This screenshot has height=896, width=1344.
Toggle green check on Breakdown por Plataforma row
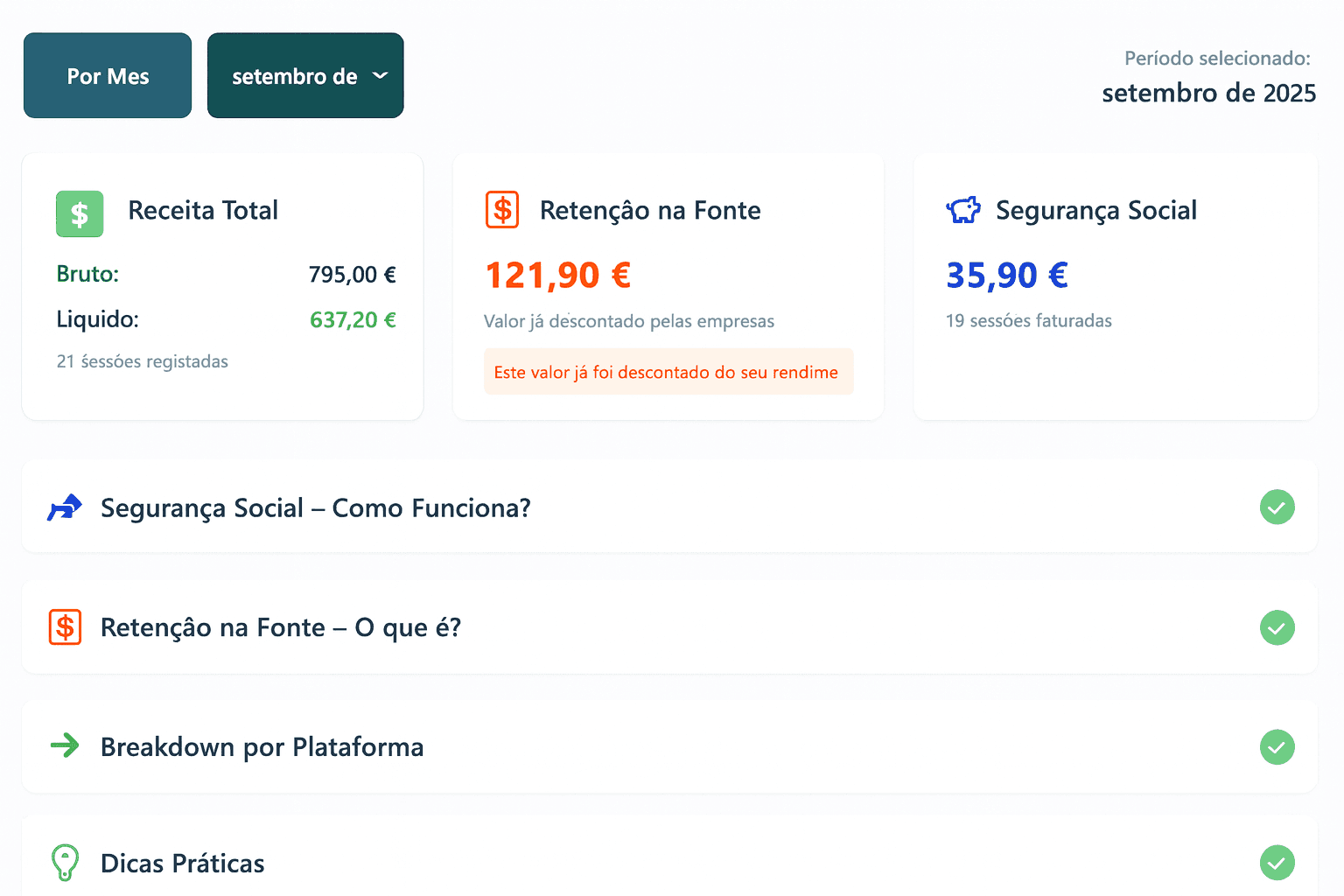pos(1277,746)
